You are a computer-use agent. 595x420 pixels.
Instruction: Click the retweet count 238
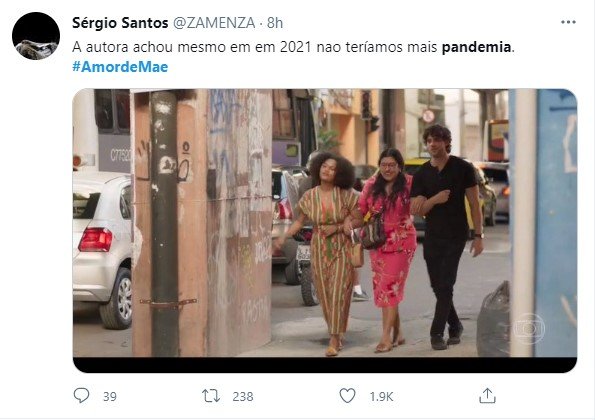pos(243,397)
